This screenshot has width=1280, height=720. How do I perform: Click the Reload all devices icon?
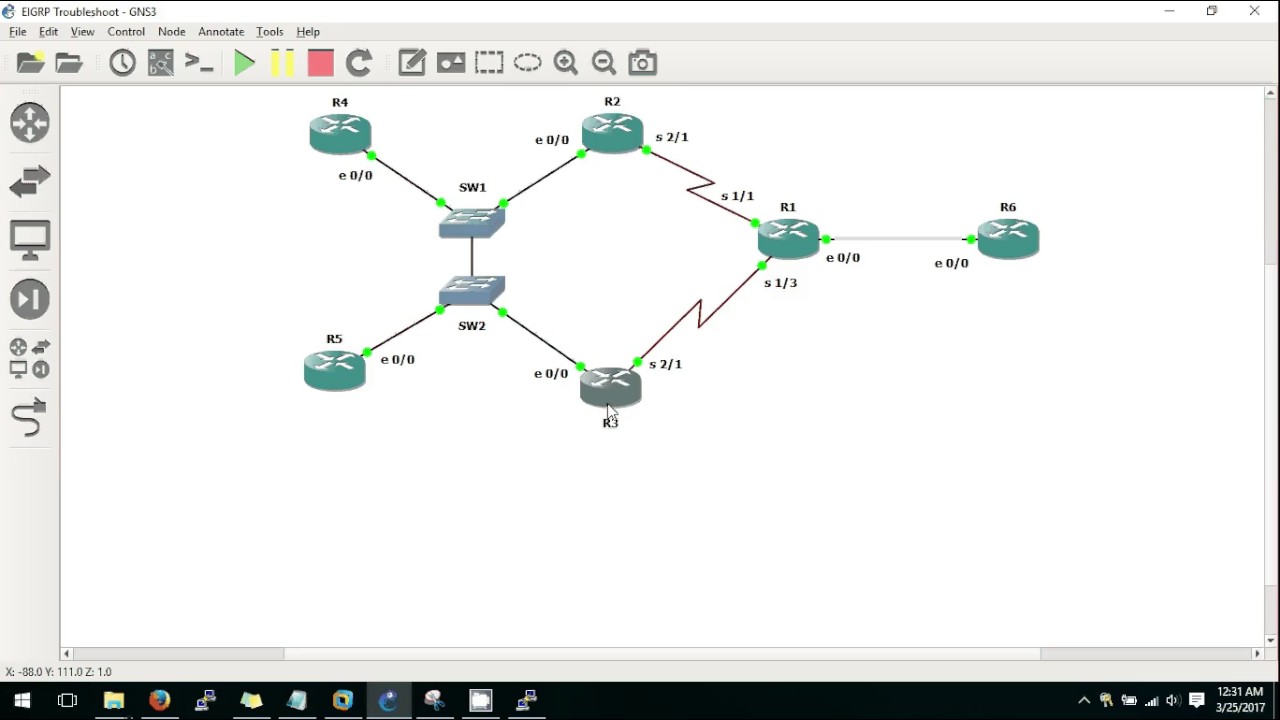[x=359, y=63]
